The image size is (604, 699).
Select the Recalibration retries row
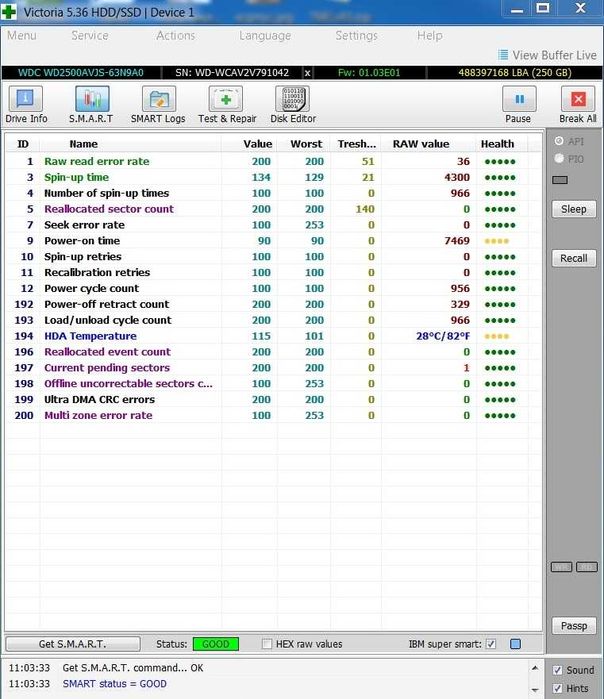[274, 272]
